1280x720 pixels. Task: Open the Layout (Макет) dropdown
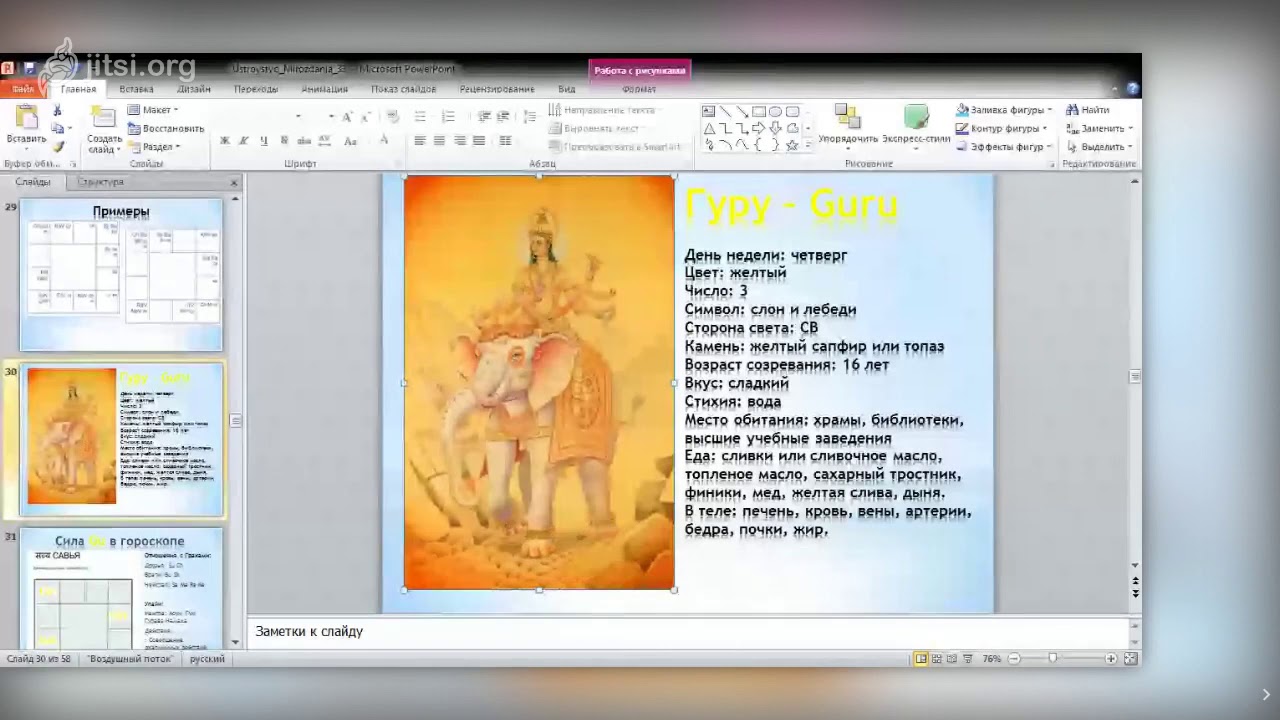[153, 110]
